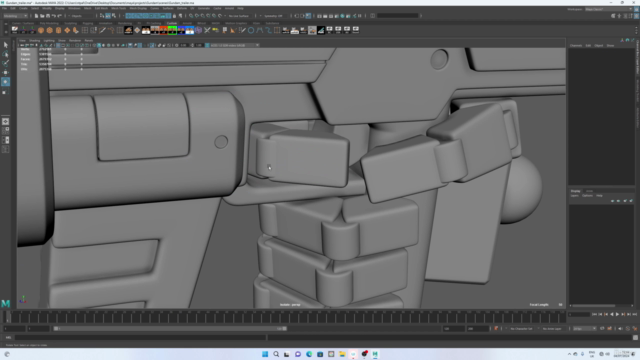Open File Explorer from the taskbar
The width and height of the screenshot is (640, 360).
pos(342,354)
